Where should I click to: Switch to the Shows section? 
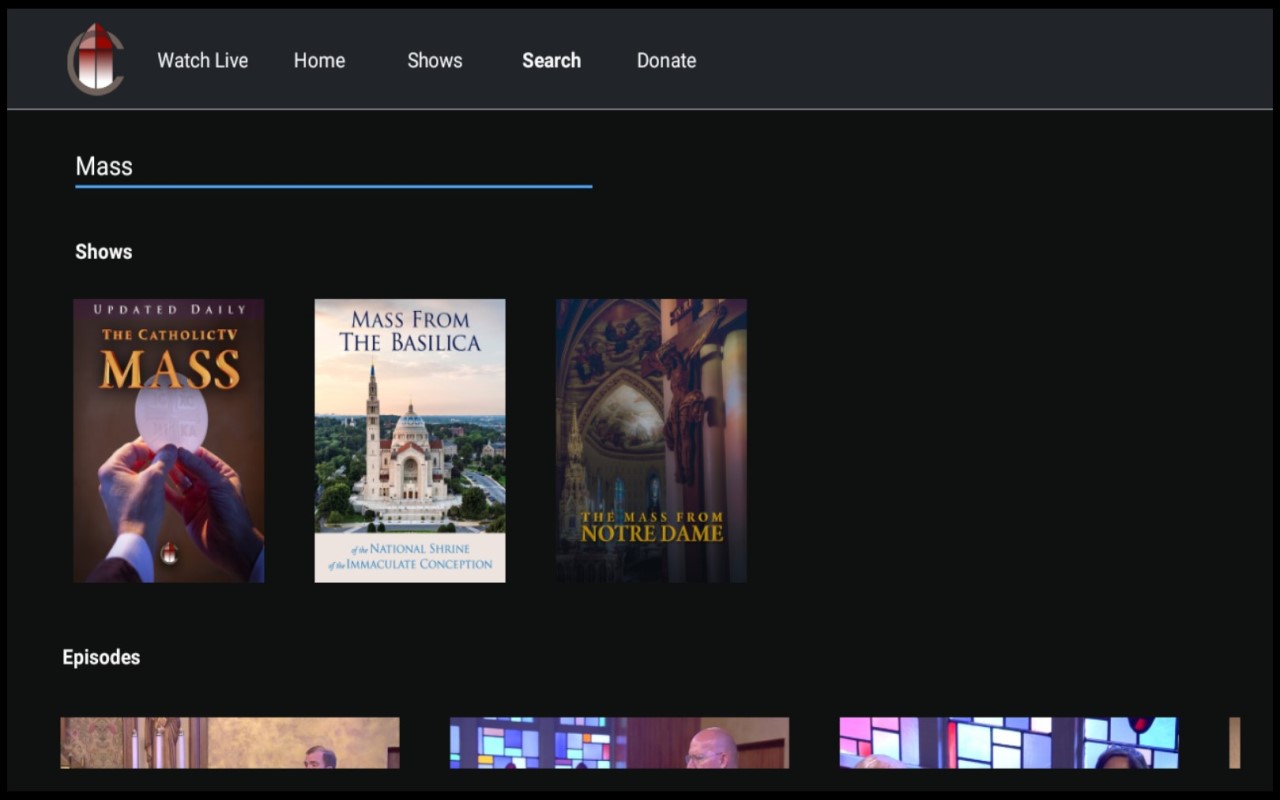(x=435, y=60)
